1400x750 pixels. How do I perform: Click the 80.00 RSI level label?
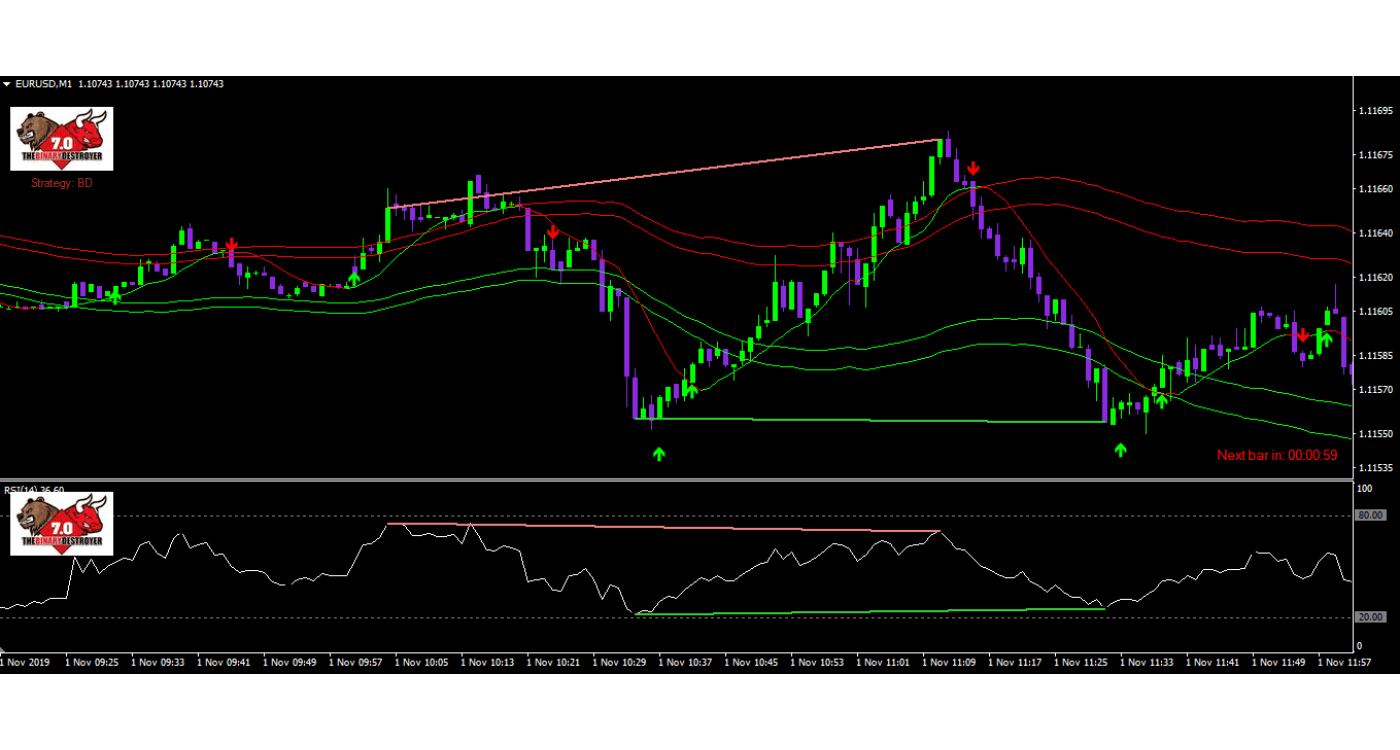[1372, 516]
